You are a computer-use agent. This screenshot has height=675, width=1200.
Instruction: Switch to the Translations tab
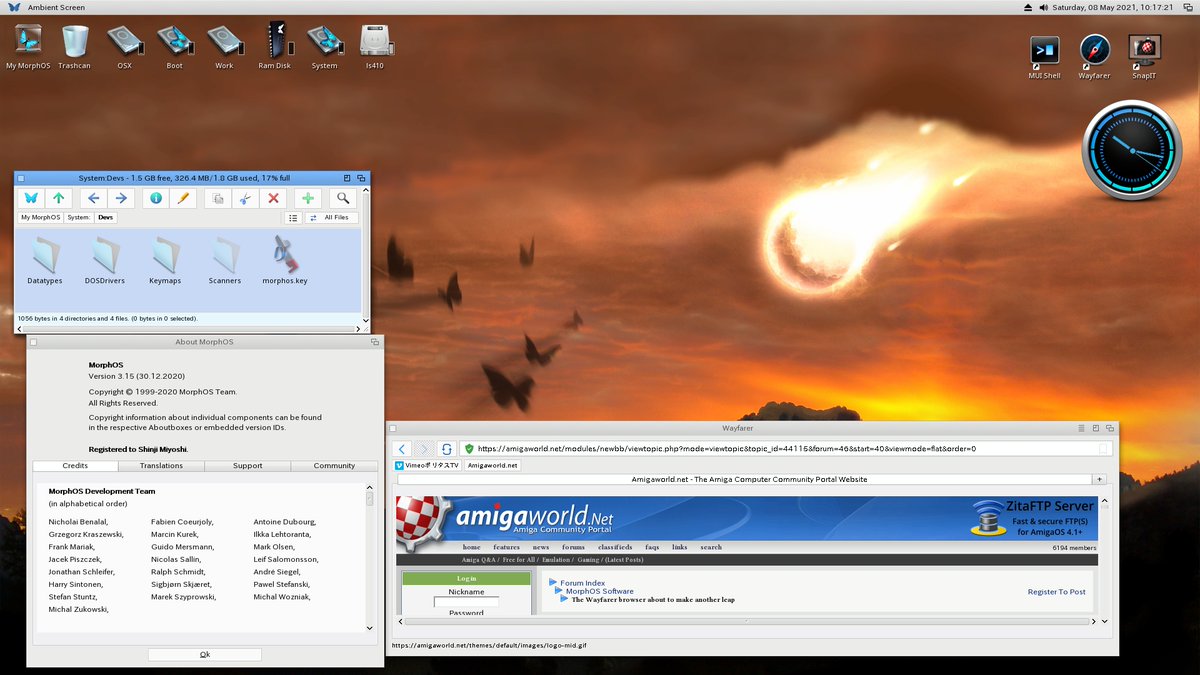161,466
